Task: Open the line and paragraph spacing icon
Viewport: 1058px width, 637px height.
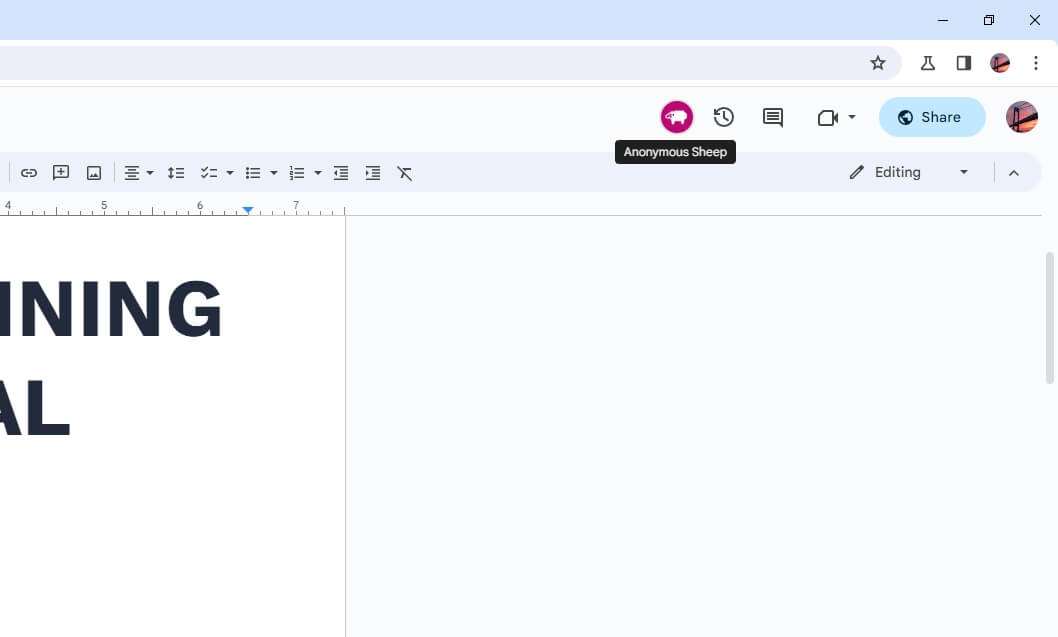Action: pos(177,172)
